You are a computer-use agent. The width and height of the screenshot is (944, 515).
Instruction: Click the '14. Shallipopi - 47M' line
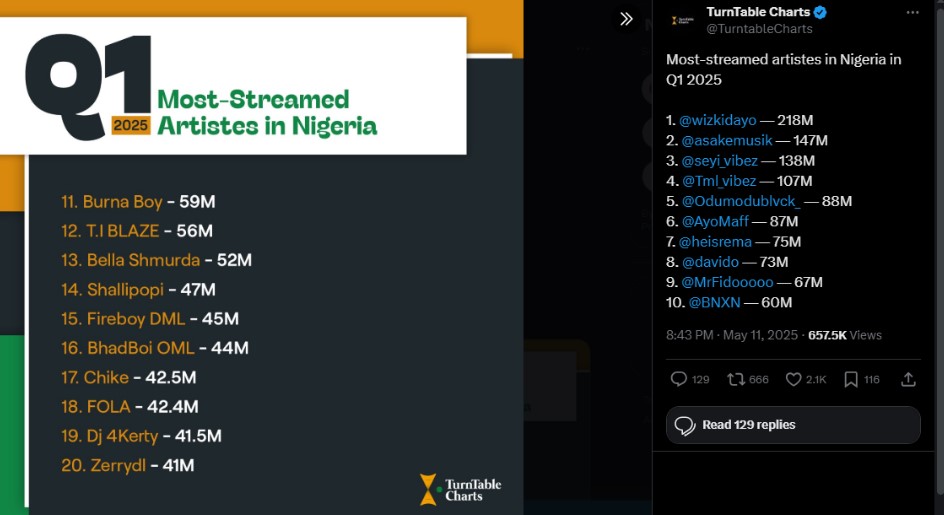138,290
